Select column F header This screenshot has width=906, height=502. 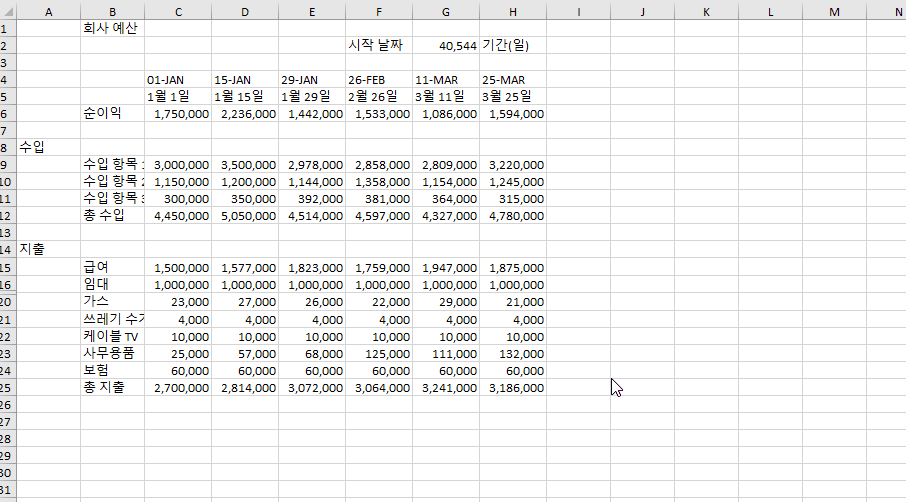click(x=379, y=12)
